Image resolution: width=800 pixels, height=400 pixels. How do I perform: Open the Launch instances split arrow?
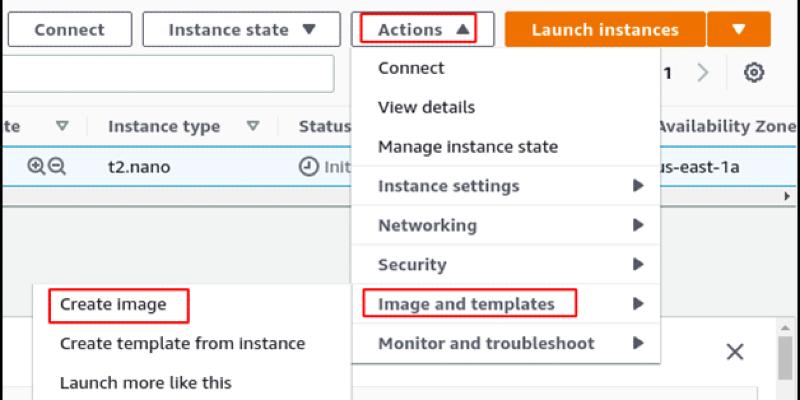[738, 29]
